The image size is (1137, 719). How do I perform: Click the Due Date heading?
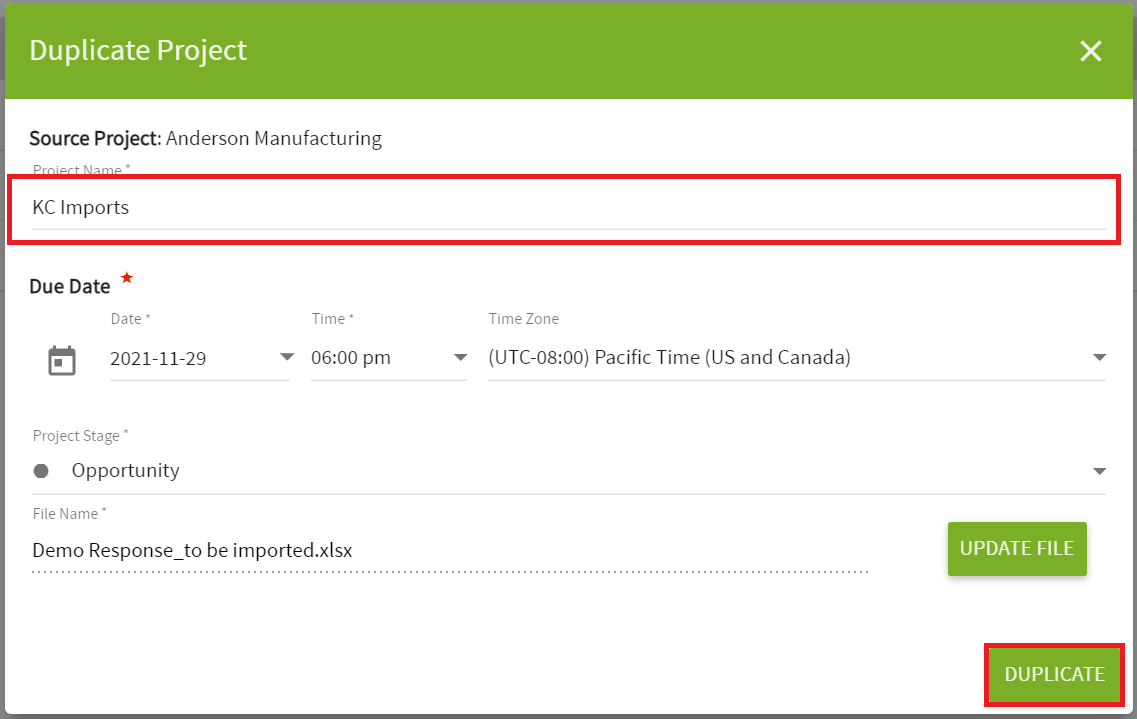[70, 286]
